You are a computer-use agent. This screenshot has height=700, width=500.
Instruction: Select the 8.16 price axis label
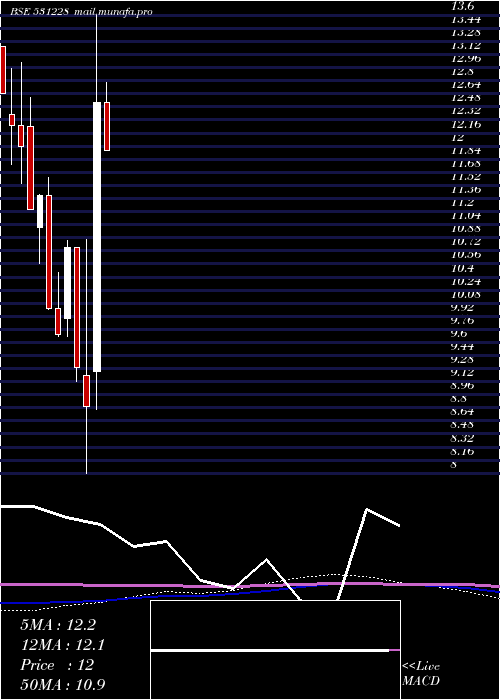(x=462, y=451)
